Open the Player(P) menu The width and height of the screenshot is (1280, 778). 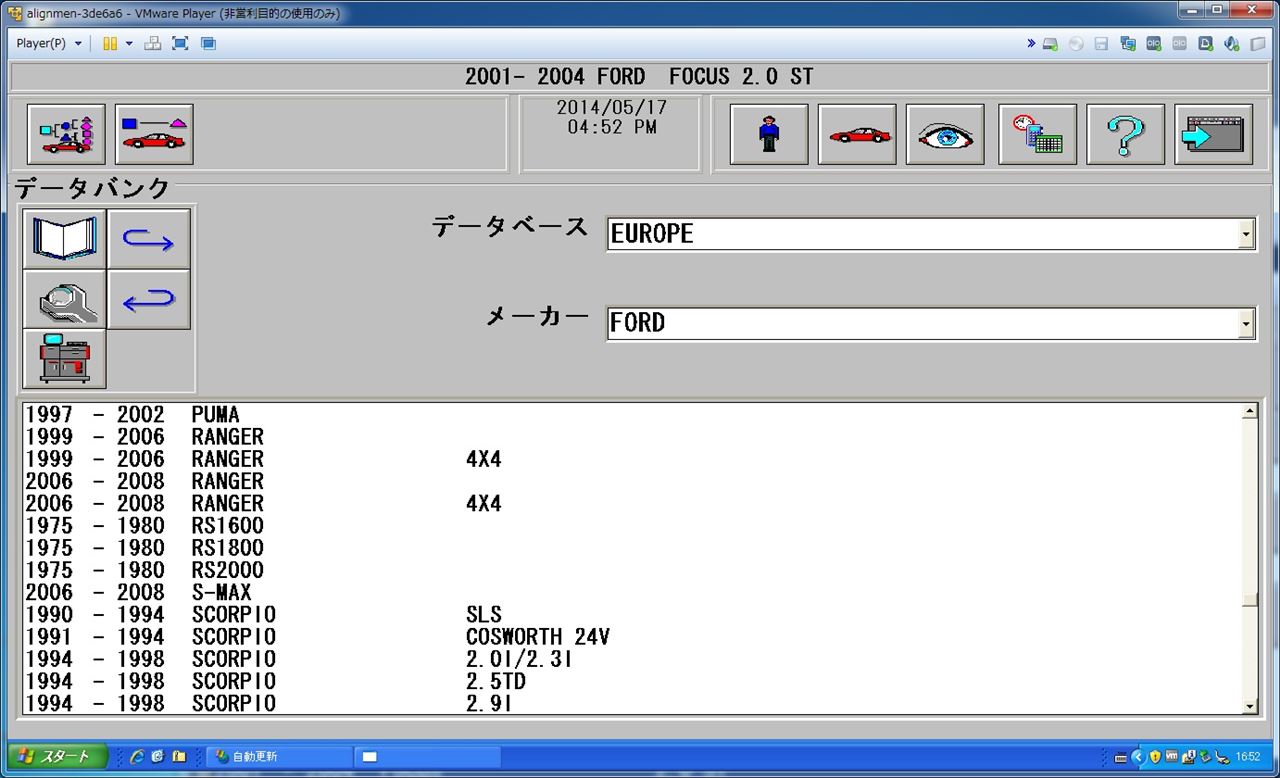pos(49,43)
